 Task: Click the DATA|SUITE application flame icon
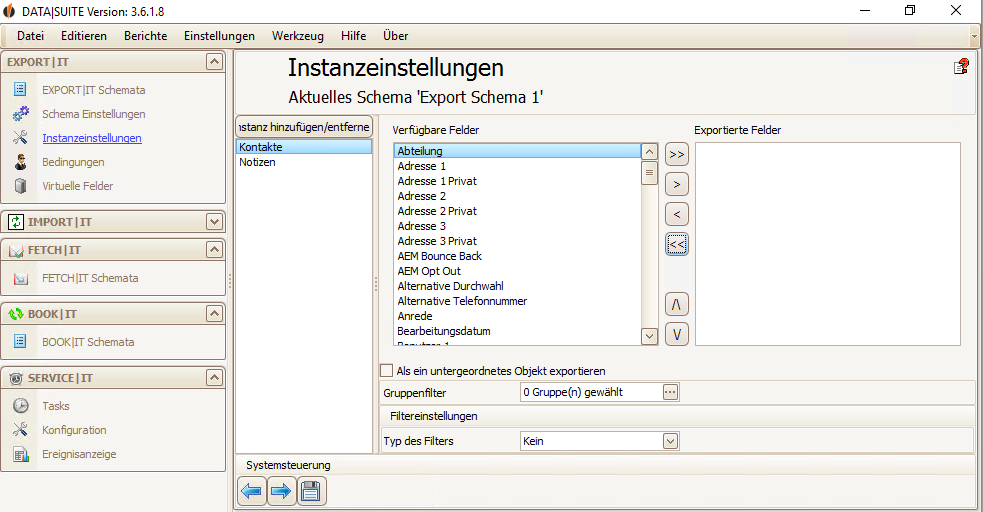(9, 11)
